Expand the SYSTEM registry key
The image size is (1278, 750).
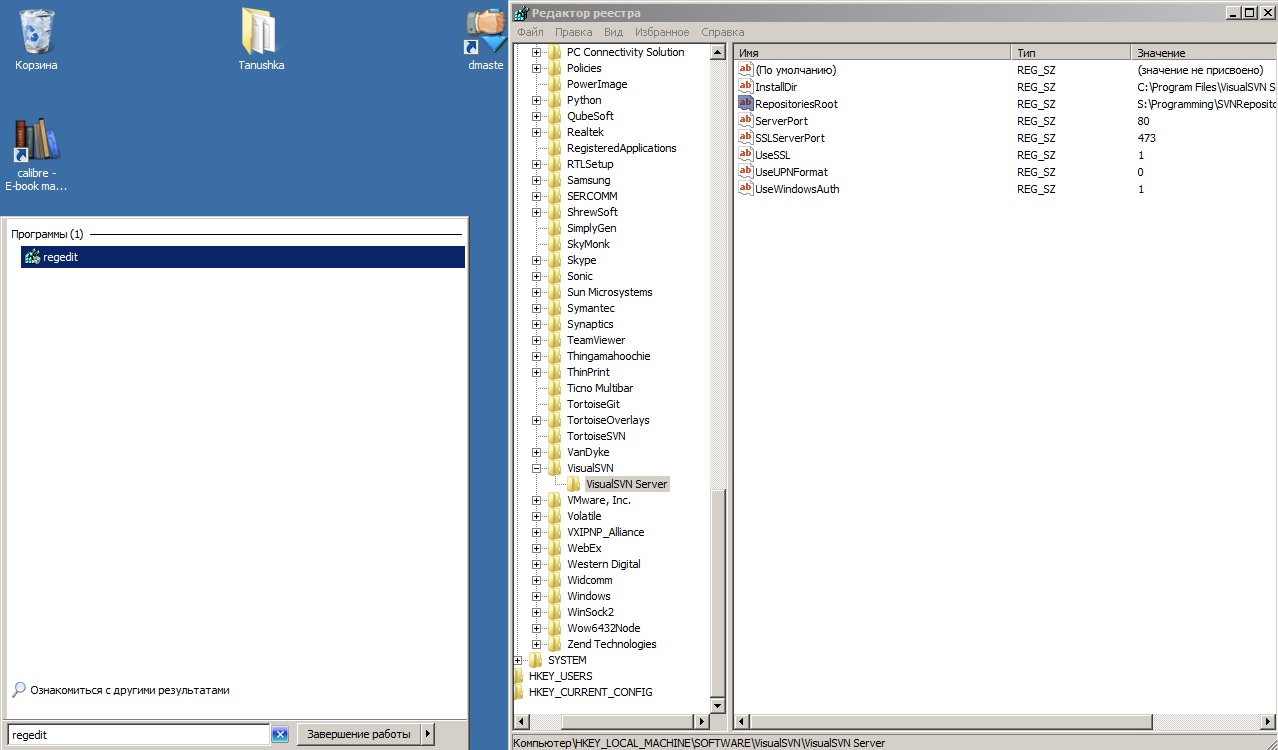tap(518, 660)
